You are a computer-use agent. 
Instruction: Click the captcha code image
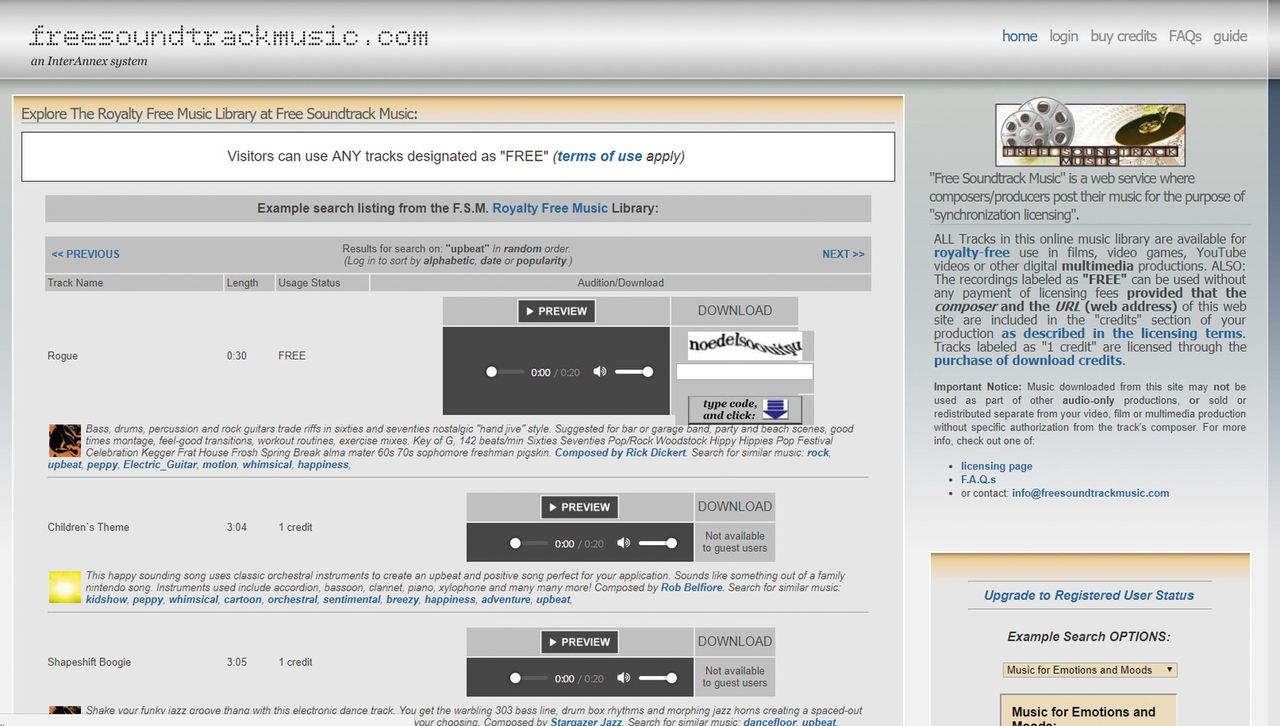[x=745, y=346]
